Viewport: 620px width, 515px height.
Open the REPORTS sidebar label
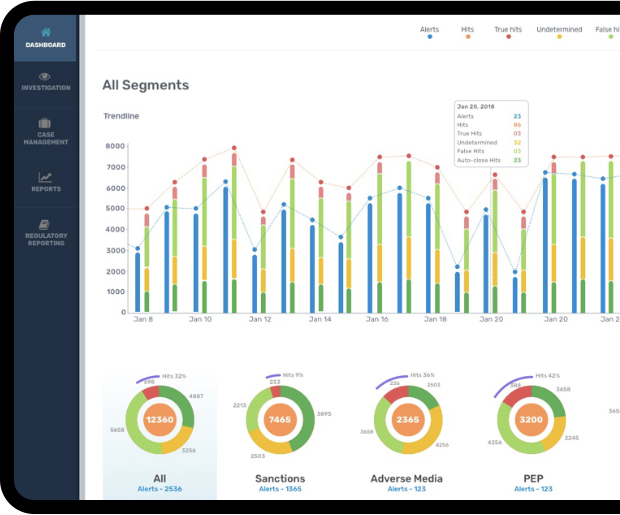46,189
